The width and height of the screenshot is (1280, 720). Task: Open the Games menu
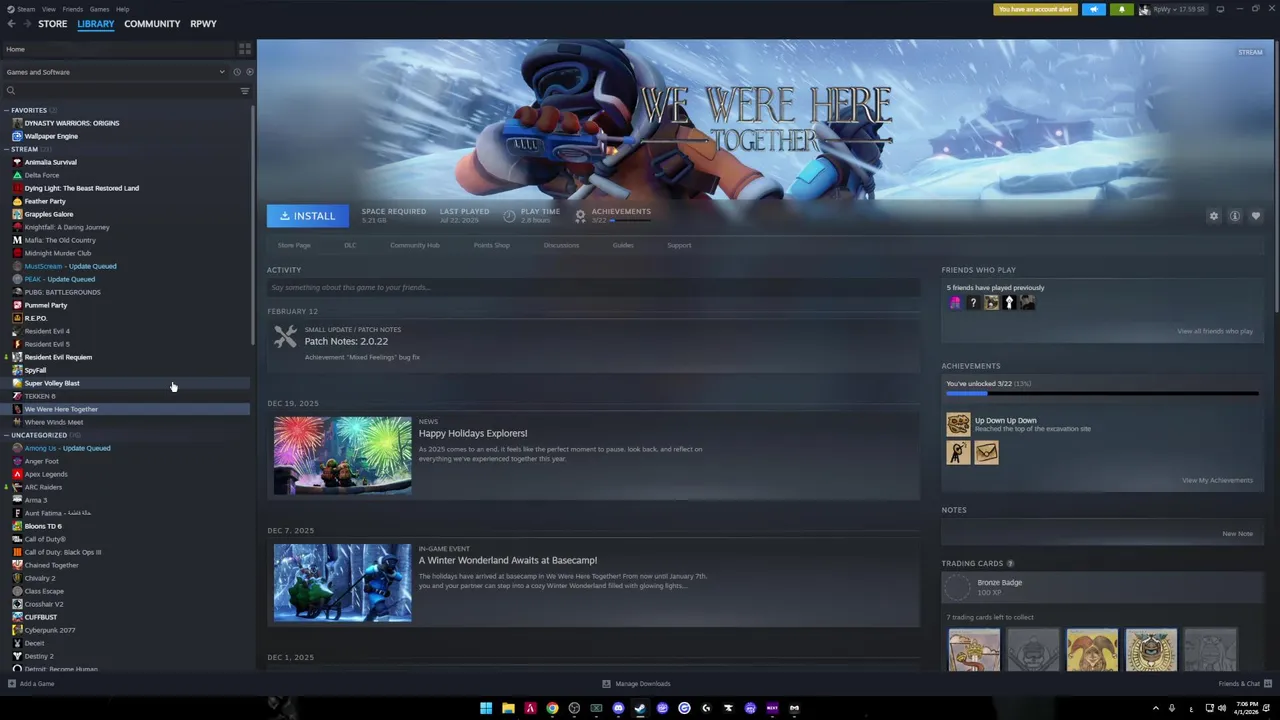coord(100,9)
